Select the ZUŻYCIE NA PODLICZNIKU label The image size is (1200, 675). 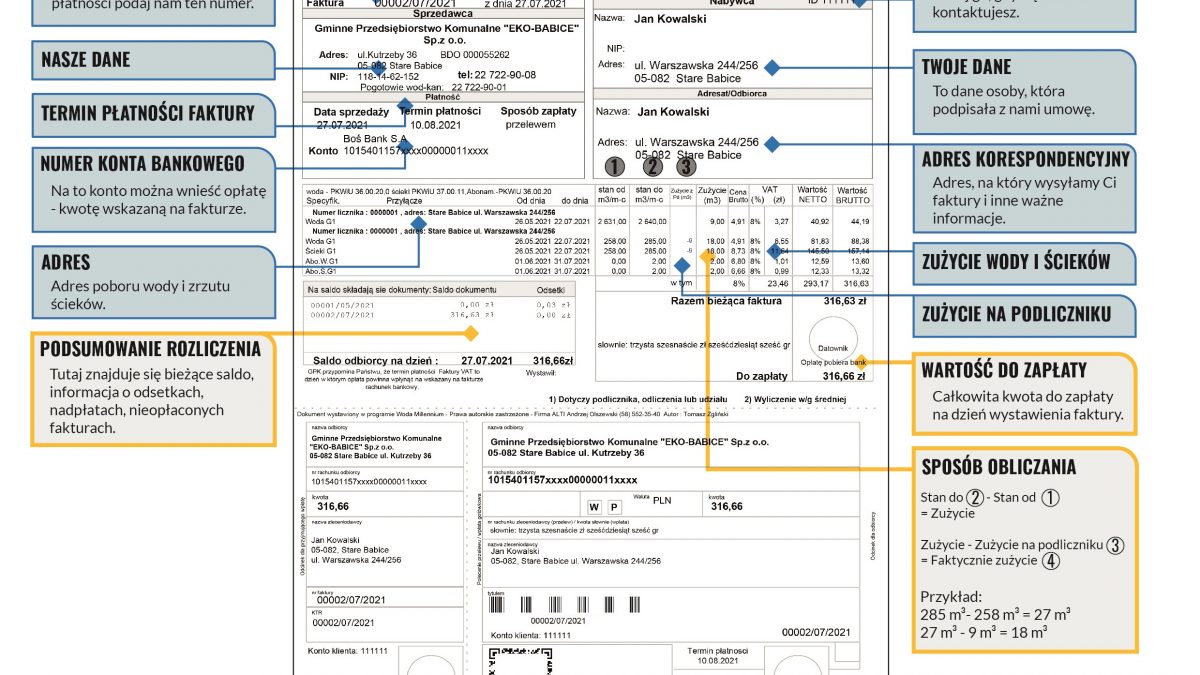click(1016, 313)
